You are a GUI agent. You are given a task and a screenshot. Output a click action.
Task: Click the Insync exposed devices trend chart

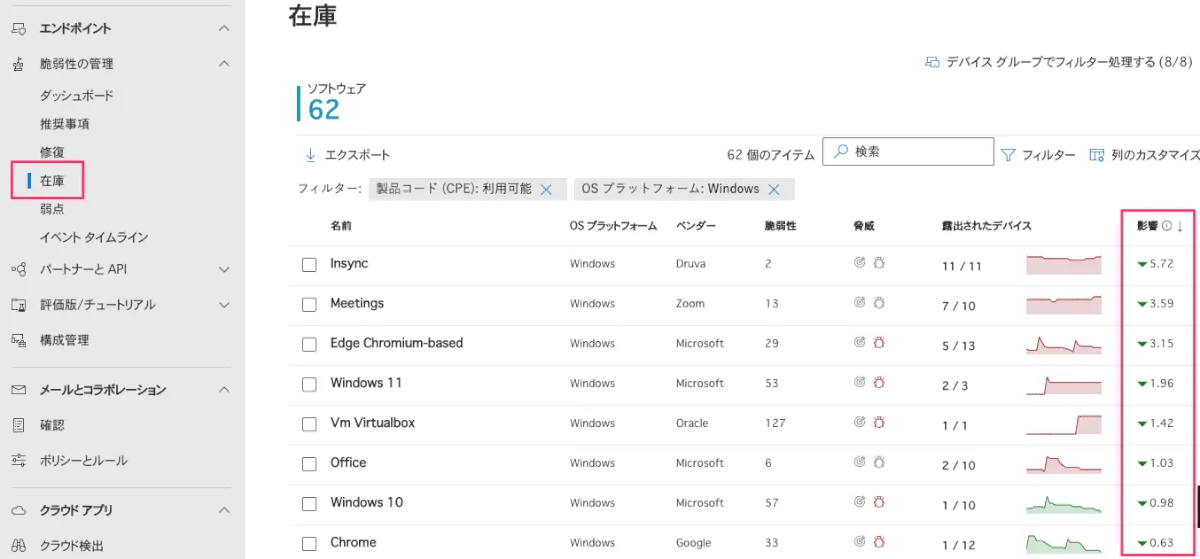click(1063, 264)
